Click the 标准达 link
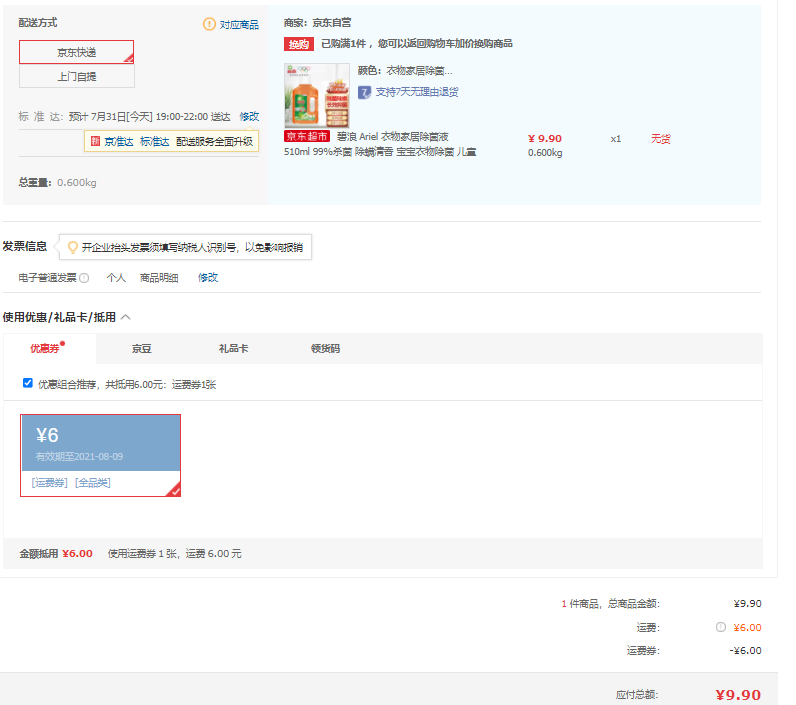Viewport: 796px width, 705px height. [154, 142]
